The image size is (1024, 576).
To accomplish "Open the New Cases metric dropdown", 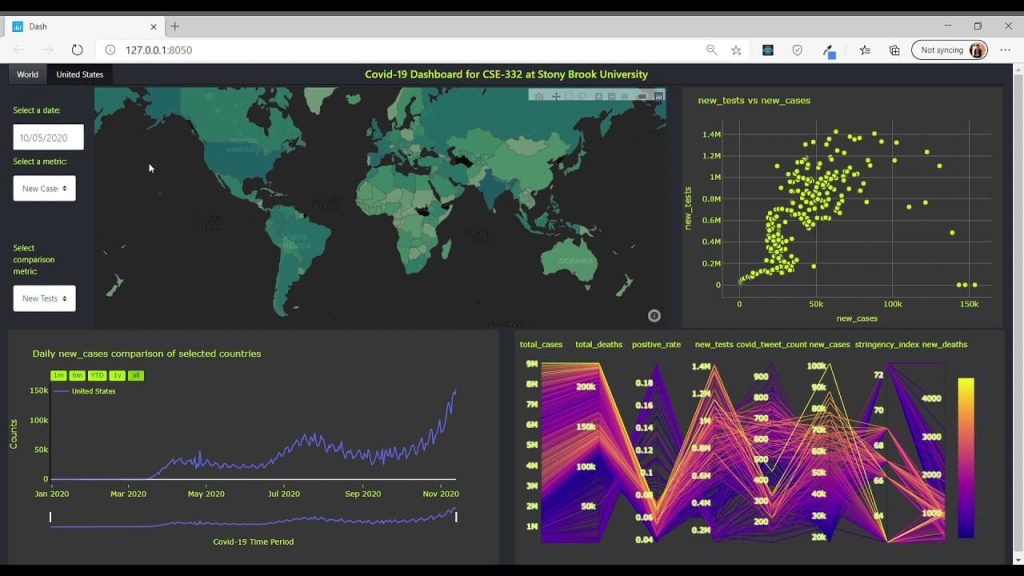I will pyautogui.click(x=44, y=188).
